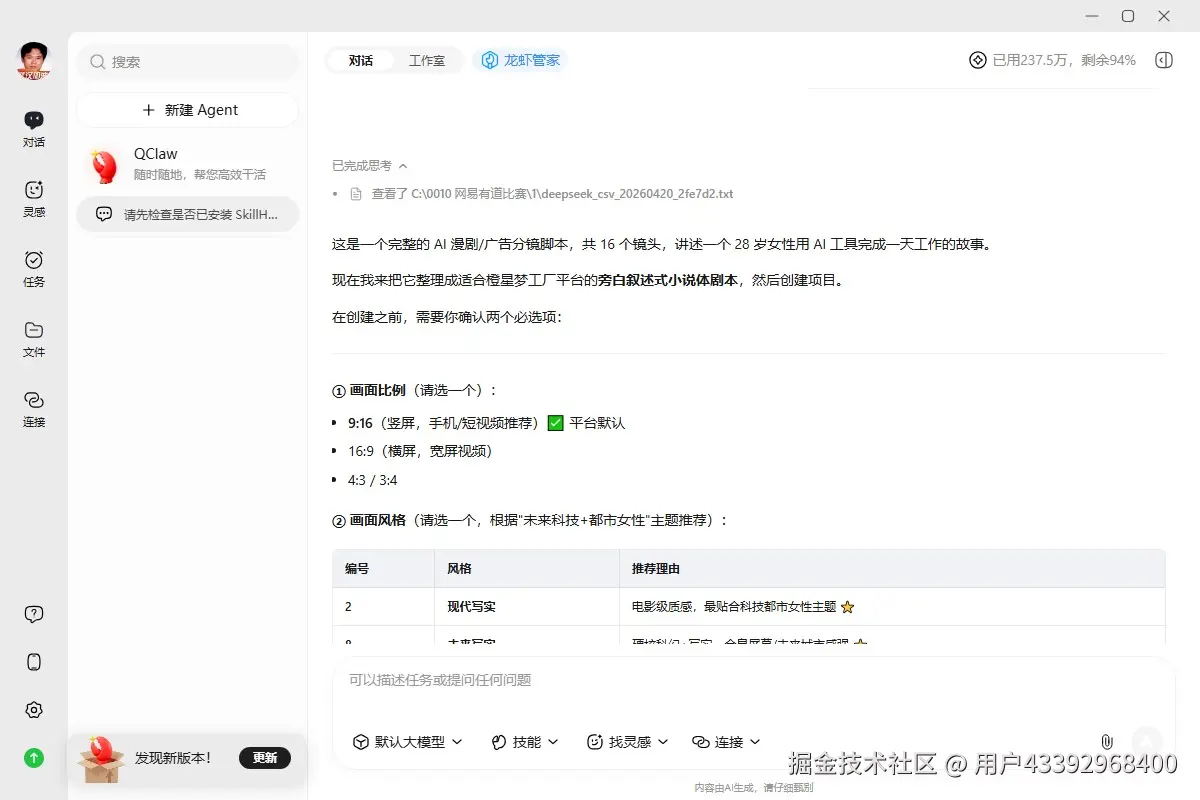Open the 对话 panel in left sidebar
The image size is (1200, 800).
pos(34,131)
